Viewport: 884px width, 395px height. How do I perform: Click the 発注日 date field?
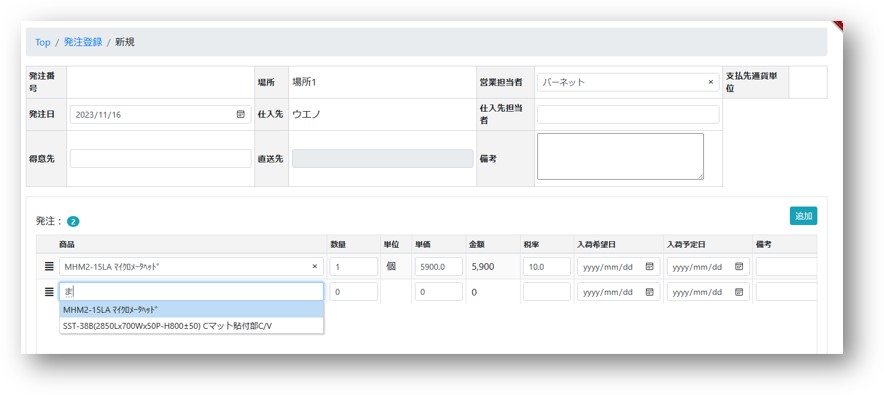[161, 114]
